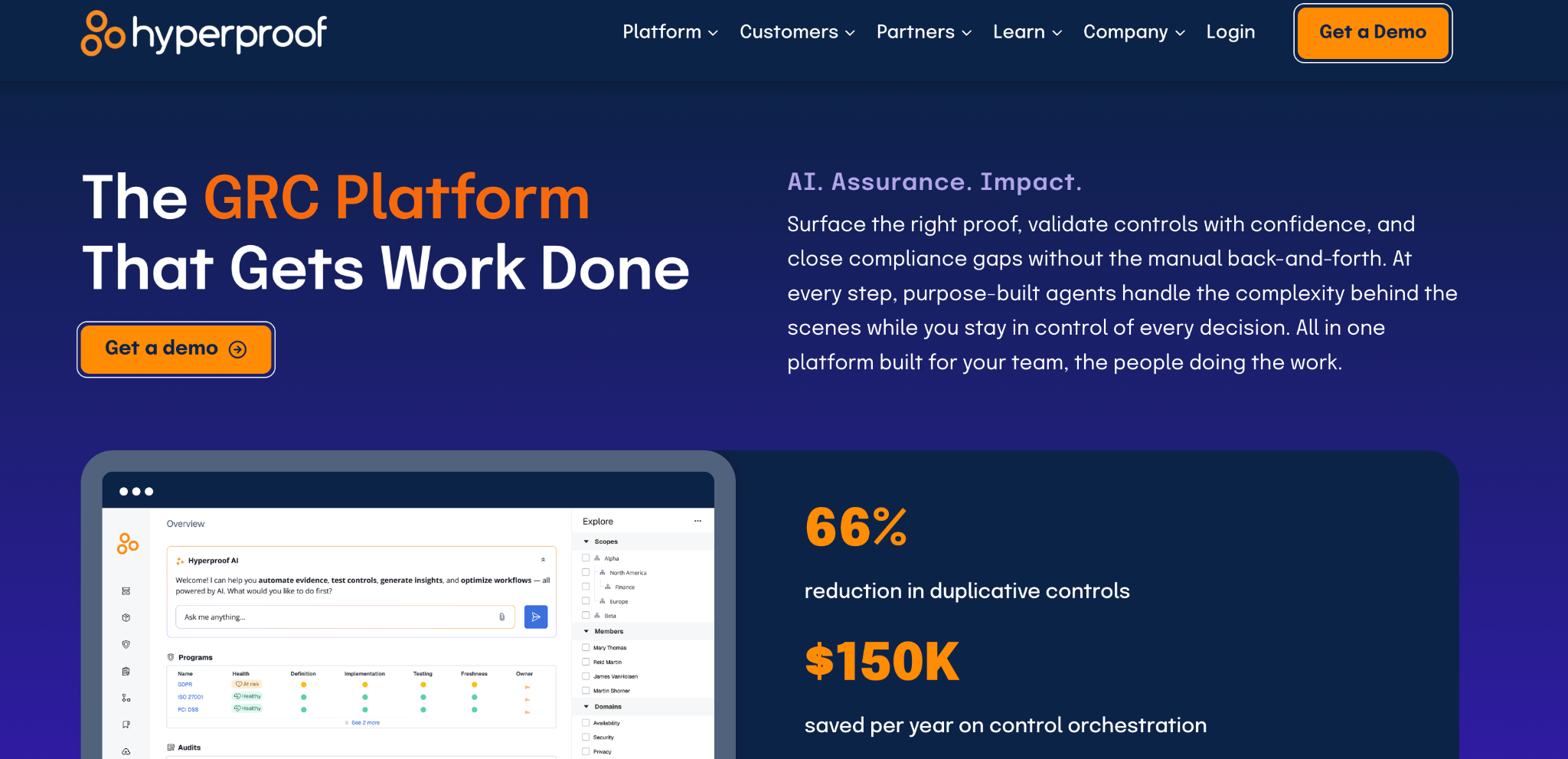Image resolution: width=1568 pixels, height=759 pixels.
Task: Check the Mary Thomas member checkbox
Action: coord(586,647)
